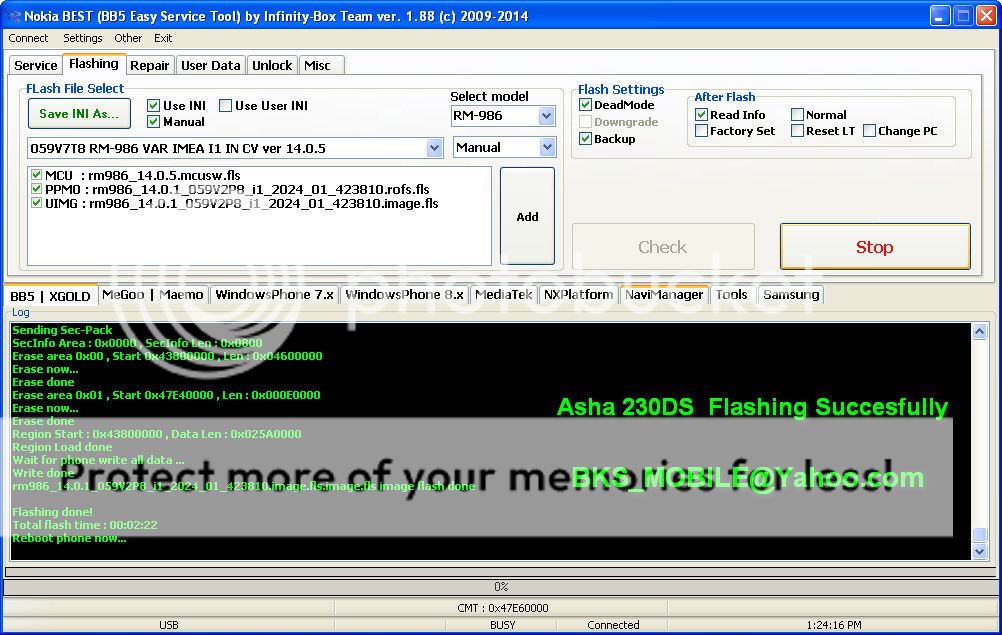Viewport: 1002px width, 635px height.
Task: Click the Exit menu item
Action: (x=163, y=38)
